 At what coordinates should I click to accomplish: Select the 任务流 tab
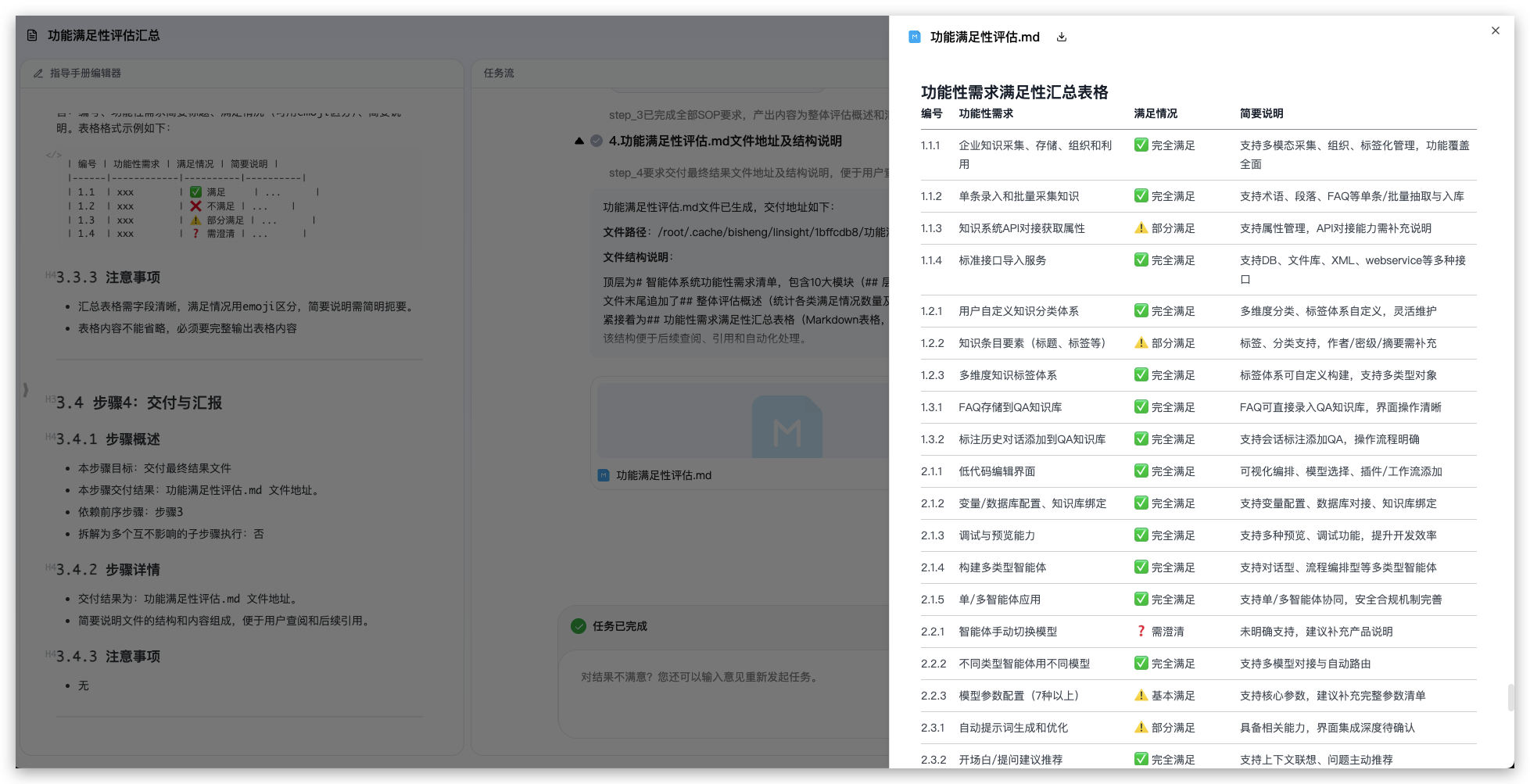499,73
